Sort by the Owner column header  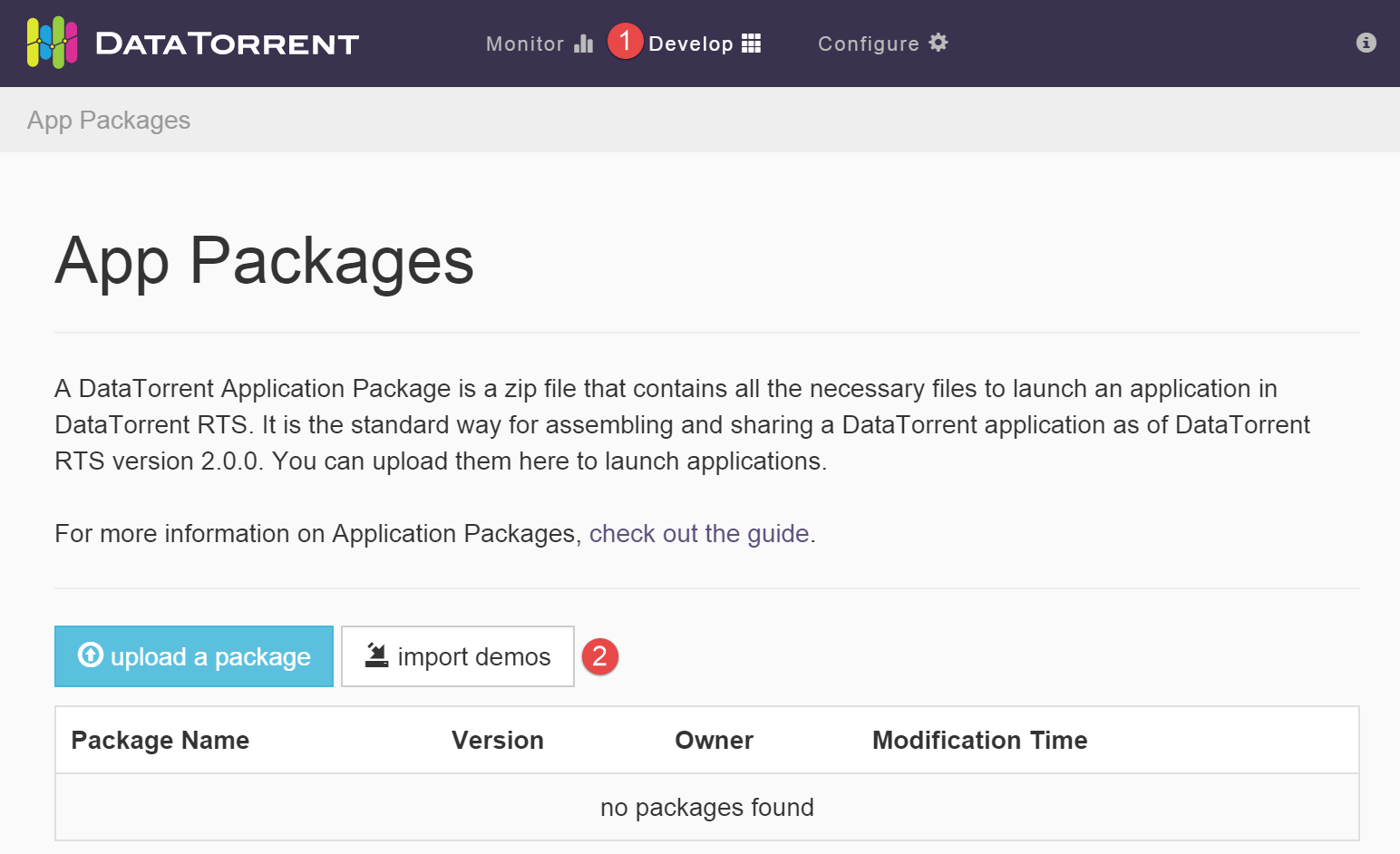coord(714,741)
